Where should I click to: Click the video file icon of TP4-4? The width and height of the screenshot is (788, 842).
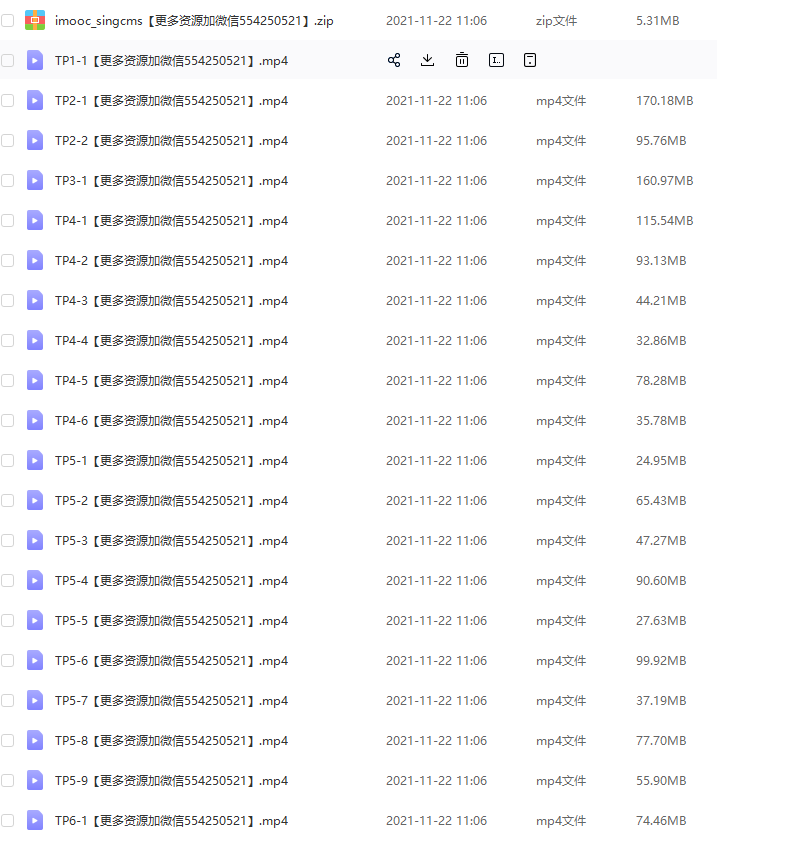tap(35, 340)
